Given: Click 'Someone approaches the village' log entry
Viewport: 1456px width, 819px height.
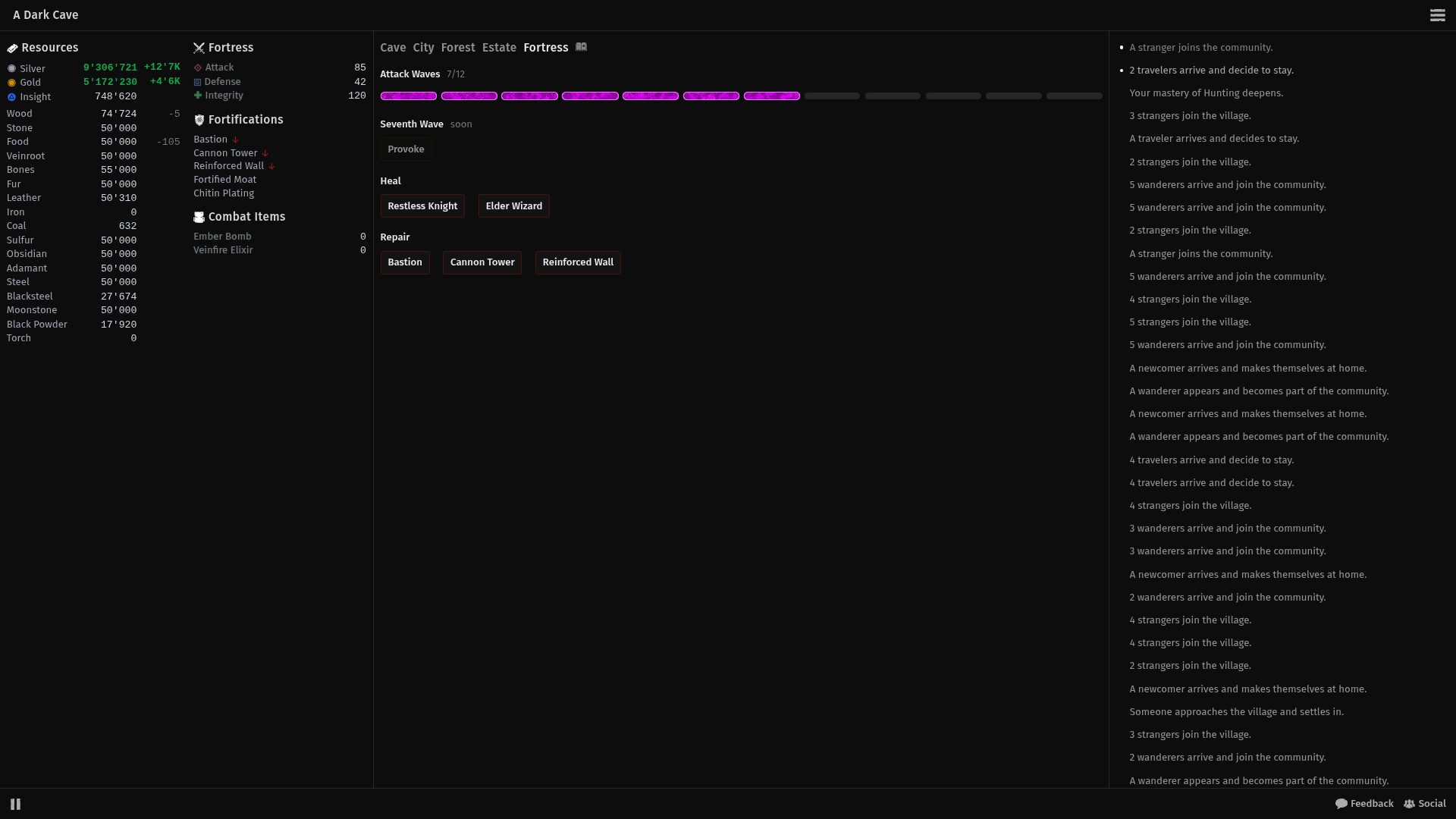Looking at the screenshot, I should pyautogui.click(x=1236, y=712).
